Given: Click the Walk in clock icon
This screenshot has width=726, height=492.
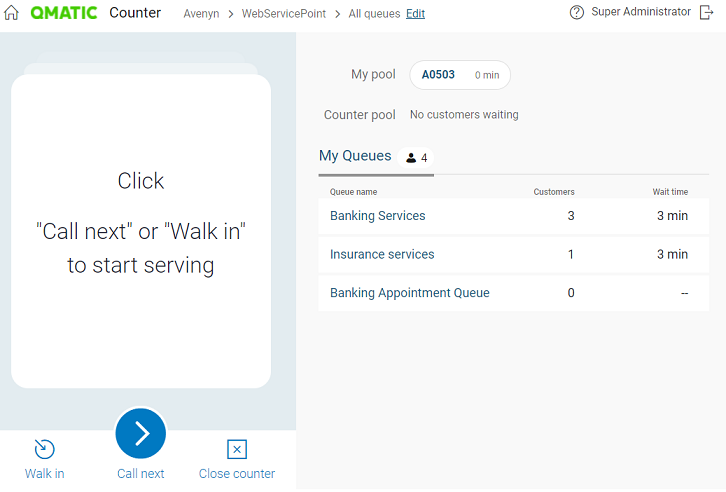Looking at the screenshot, I should point(44,449).
